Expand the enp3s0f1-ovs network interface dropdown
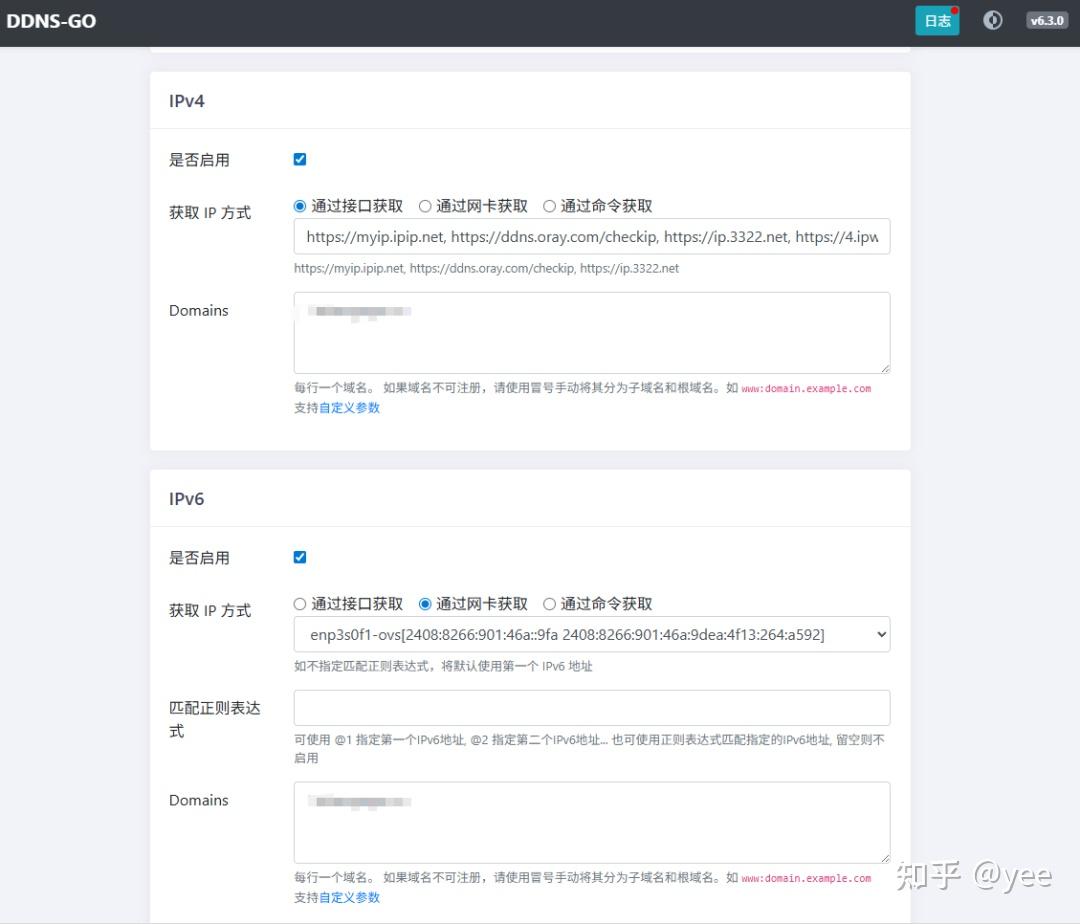 pos(591,634)
